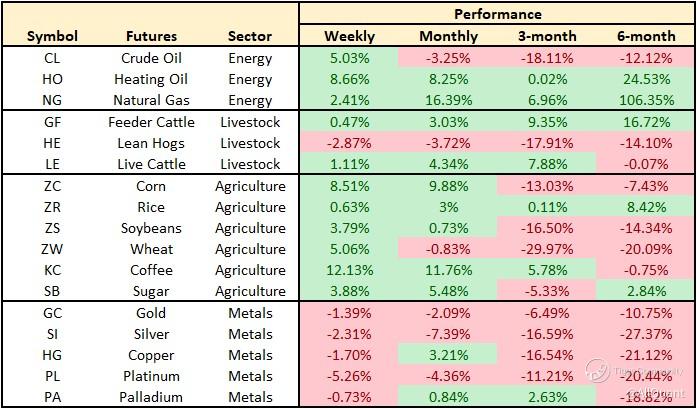
Task: Click the Palladium futures cell
Action: pyautogui.click(x=153, y=397)
